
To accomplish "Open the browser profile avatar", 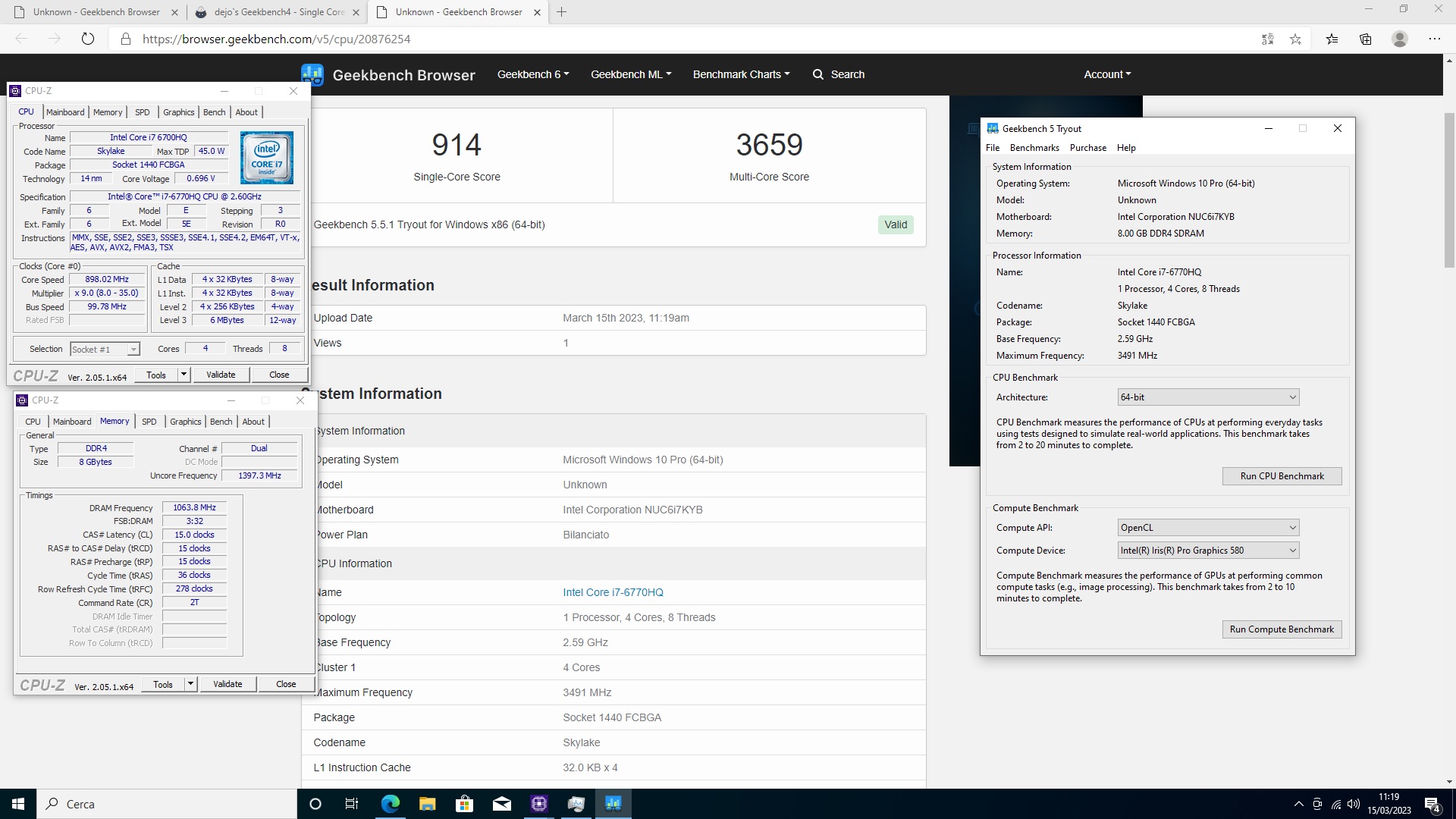I will (x=1400, y=39).
